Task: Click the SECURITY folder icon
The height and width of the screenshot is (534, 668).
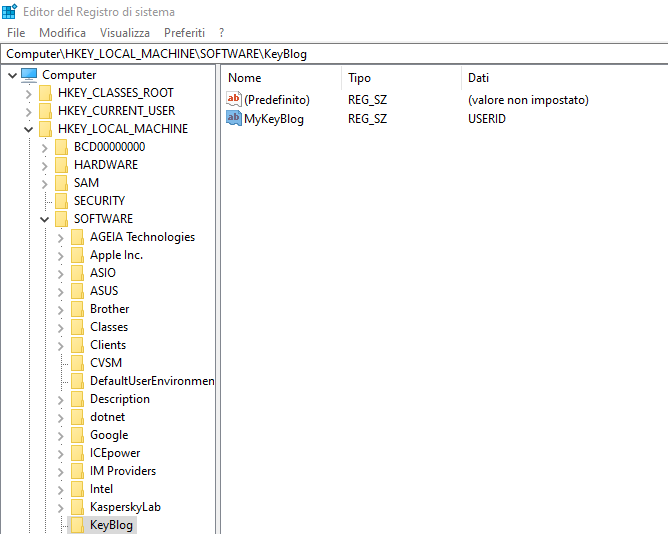Action: pos(61,201)
